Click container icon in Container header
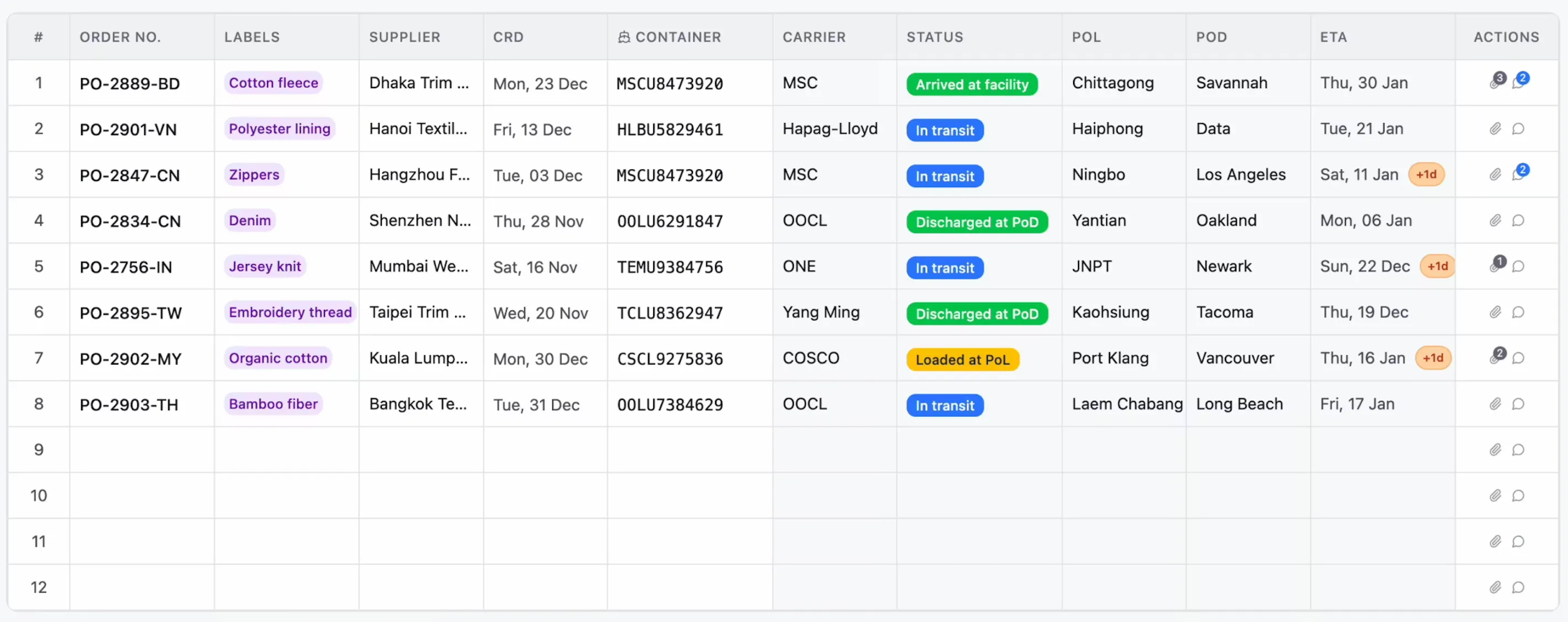The height and width of the screenshot is (622, 1568). pos(624,37)
